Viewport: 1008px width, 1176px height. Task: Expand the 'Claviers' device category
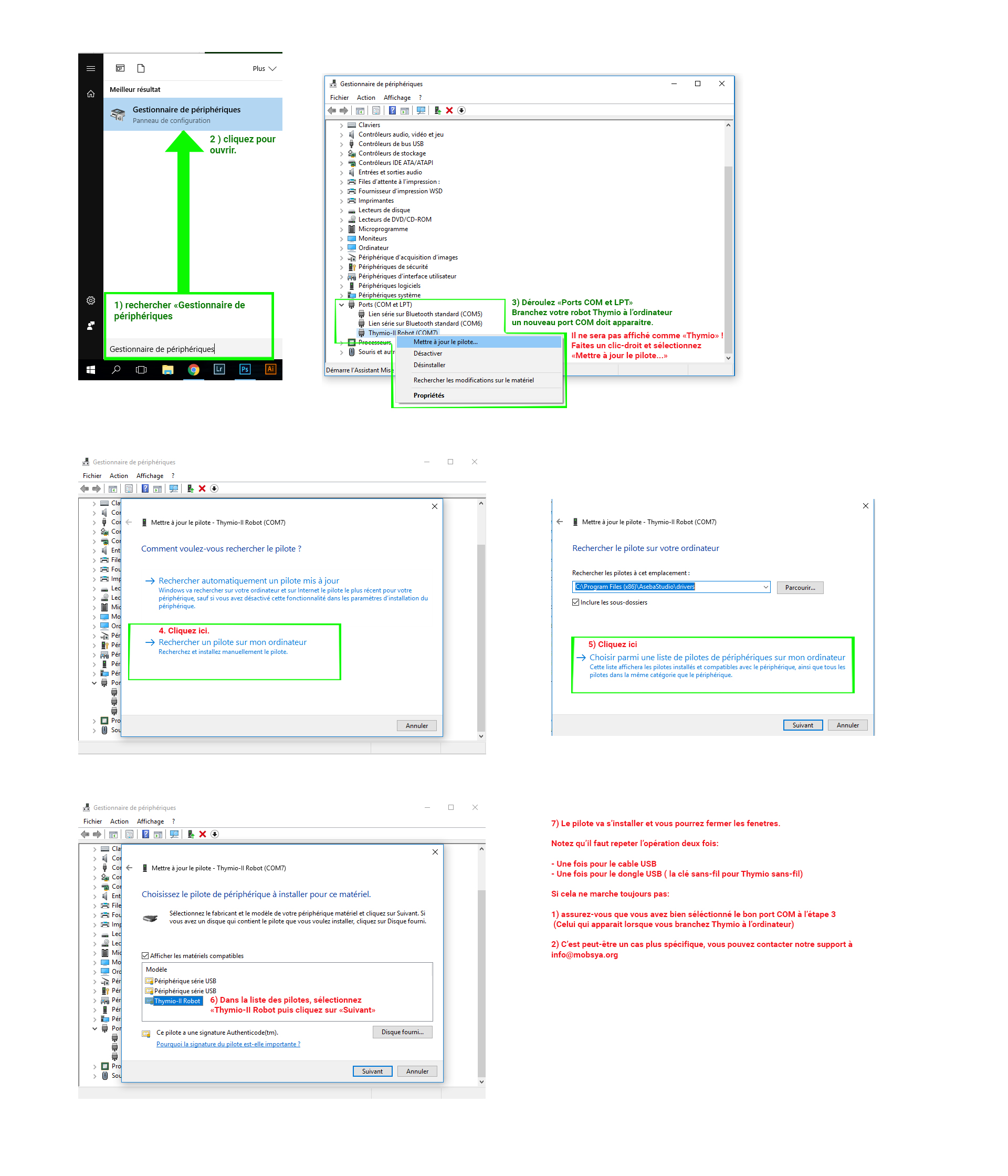point(341,126)
